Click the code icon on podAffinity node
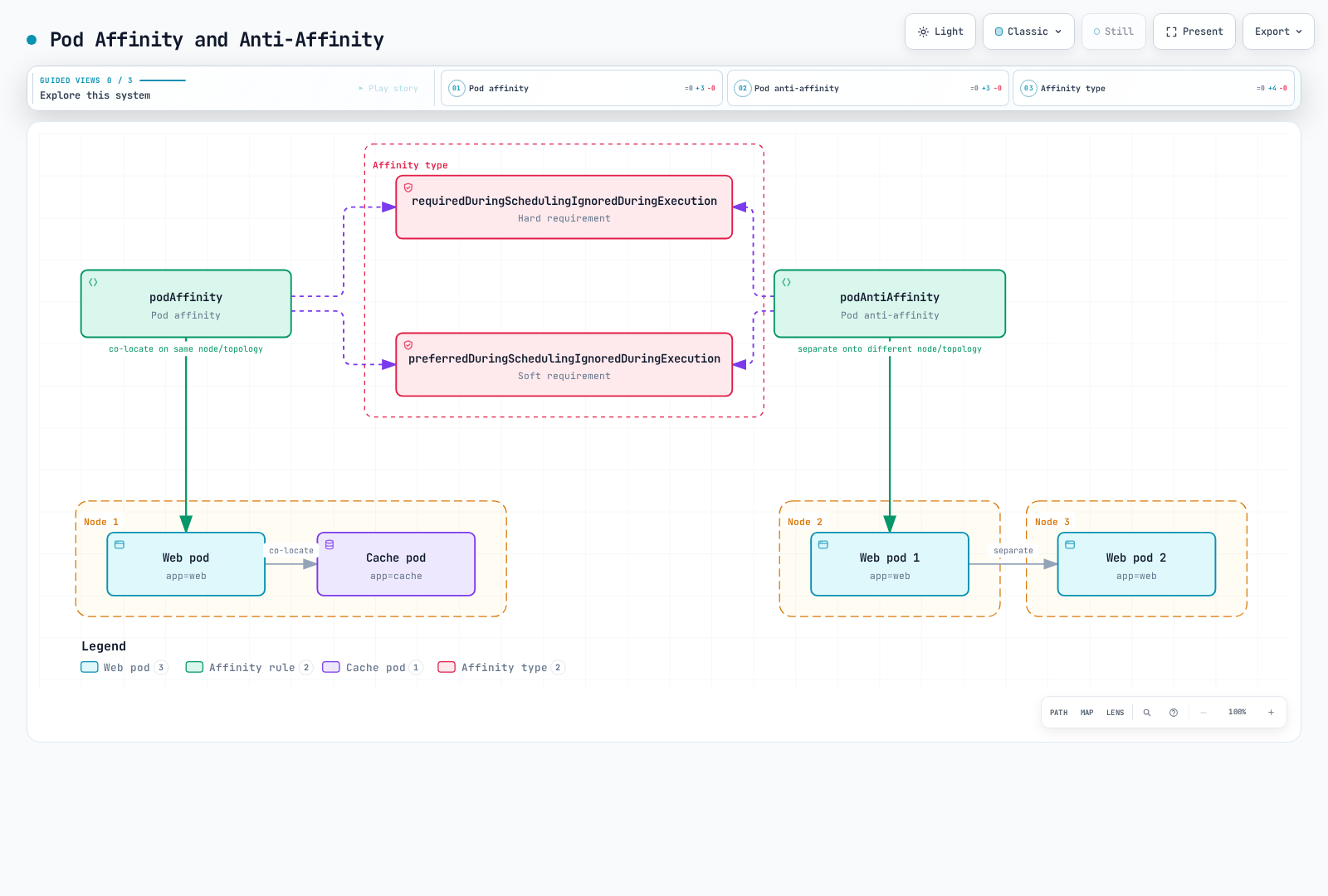The width and height of the screenshot is (1328, 896). (94, 282)
